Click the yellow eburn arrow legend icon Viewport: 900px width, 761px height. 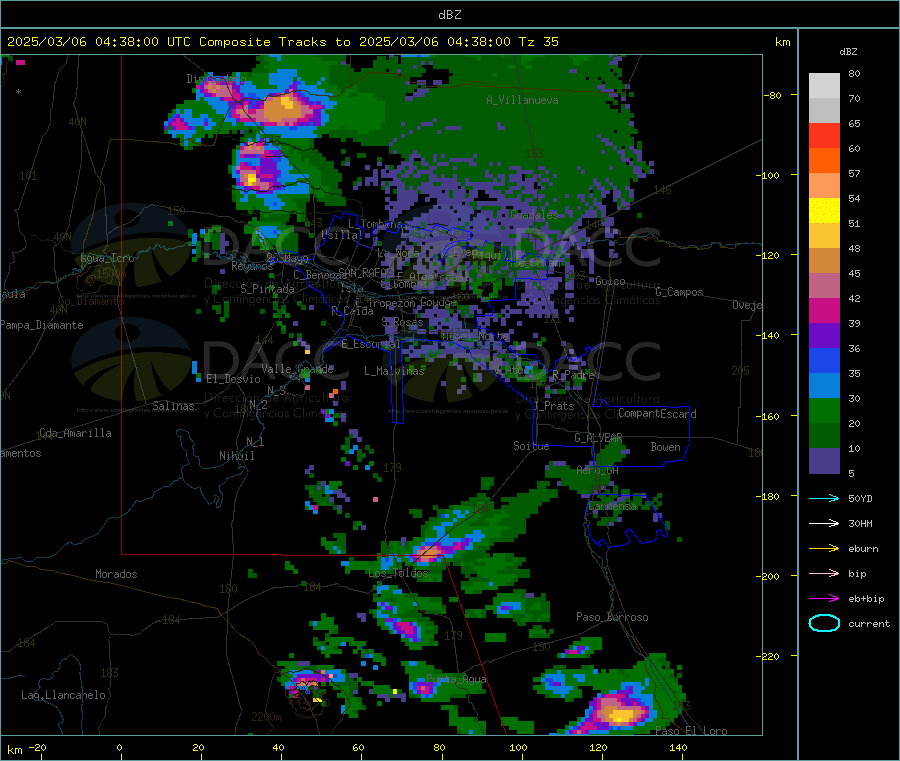pyautogui.click(x=824, y=548)
